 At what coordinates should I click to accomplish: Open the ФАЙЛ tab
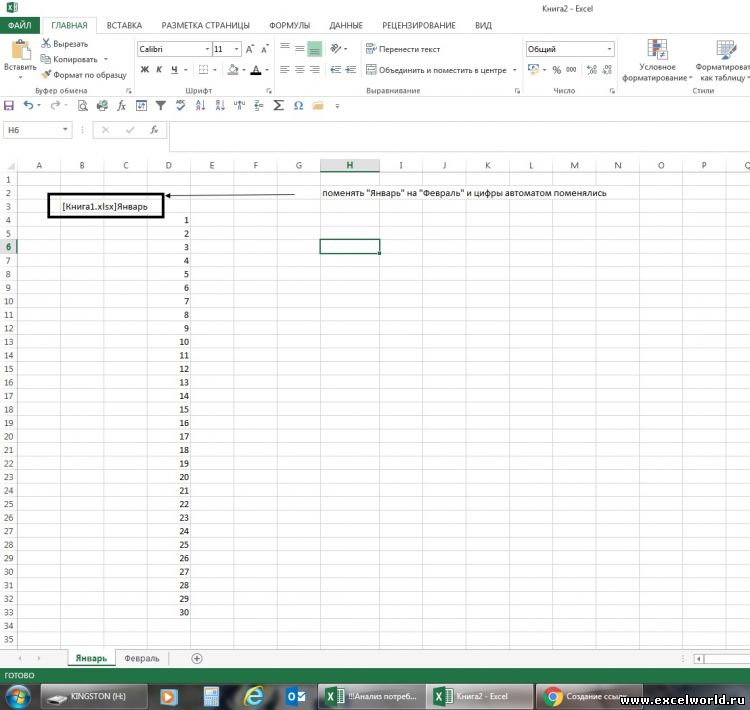pos(20,25)
